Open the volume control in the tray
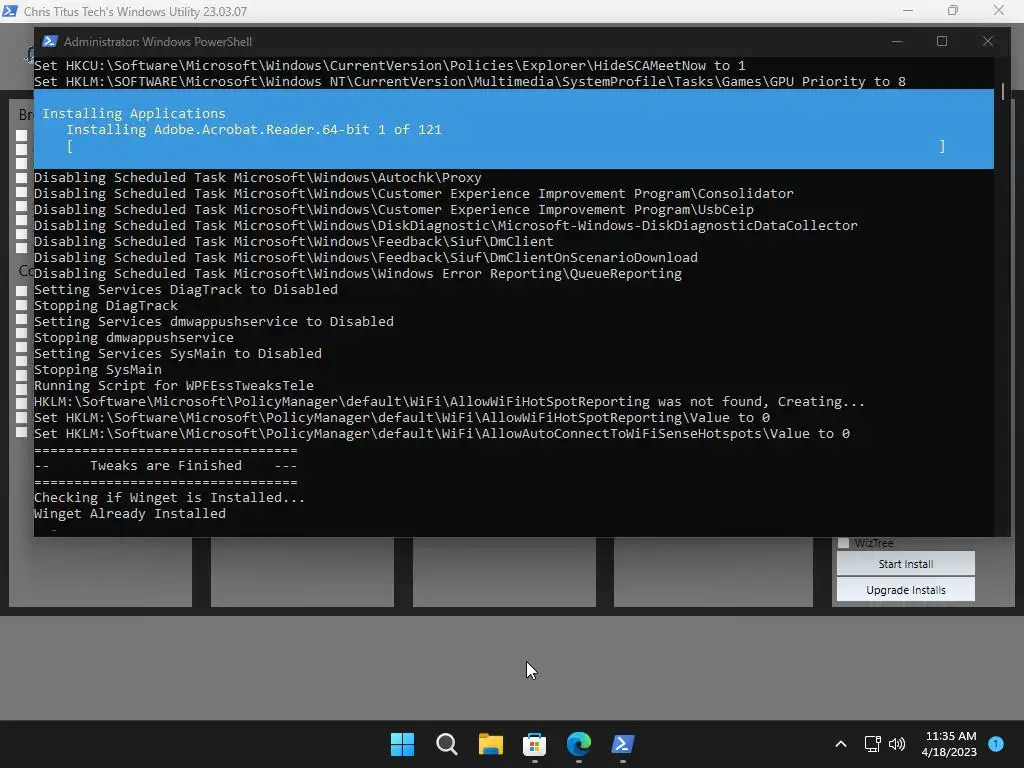1024x768 pixels. [897, 744]
